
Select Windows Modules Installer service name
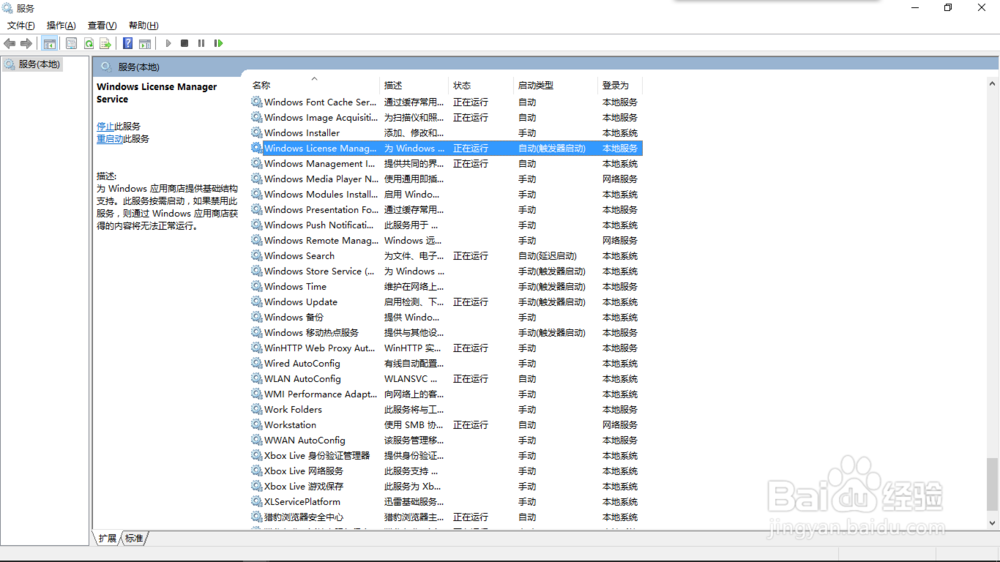coord(321,195)
